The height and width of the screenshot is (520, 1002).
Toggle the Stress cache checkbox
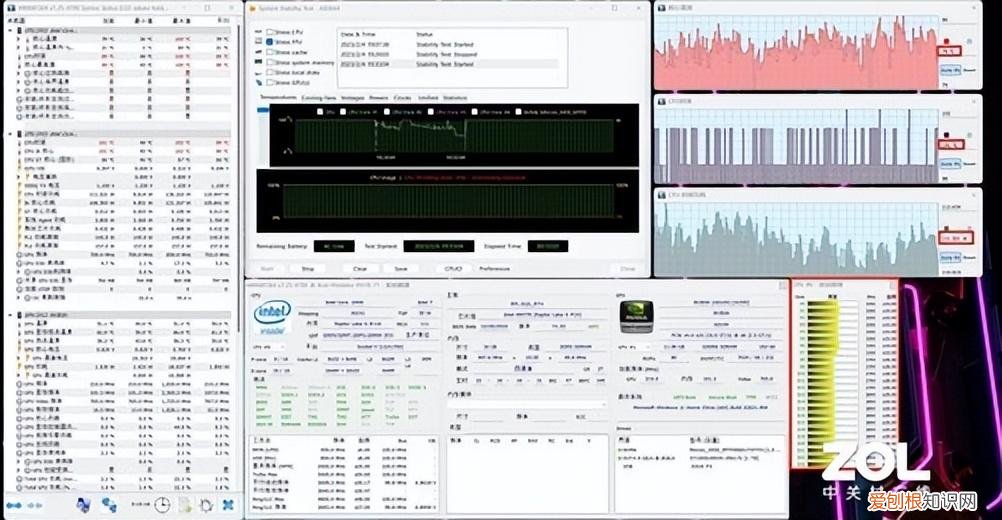(x=269, y=53)
